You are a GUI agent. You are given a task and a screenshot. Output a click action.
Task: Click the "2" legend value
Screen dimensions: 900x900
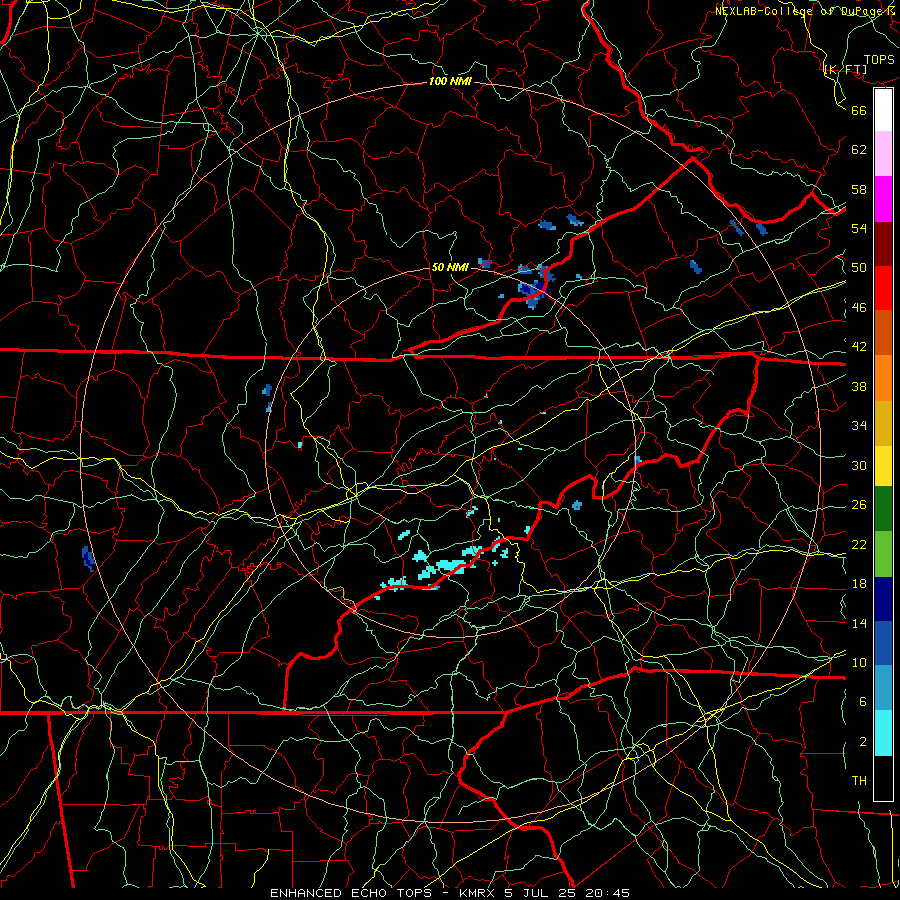pyautogui.click(x=862, y=742)
